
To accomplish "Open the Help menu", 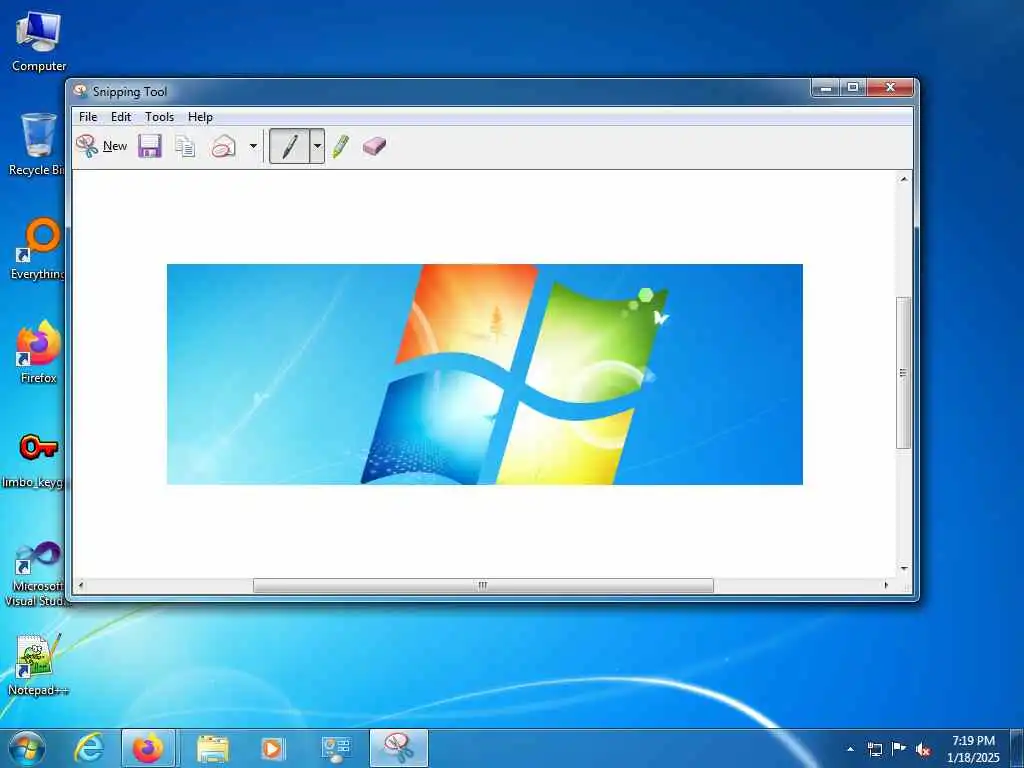I will pos(200,117).
